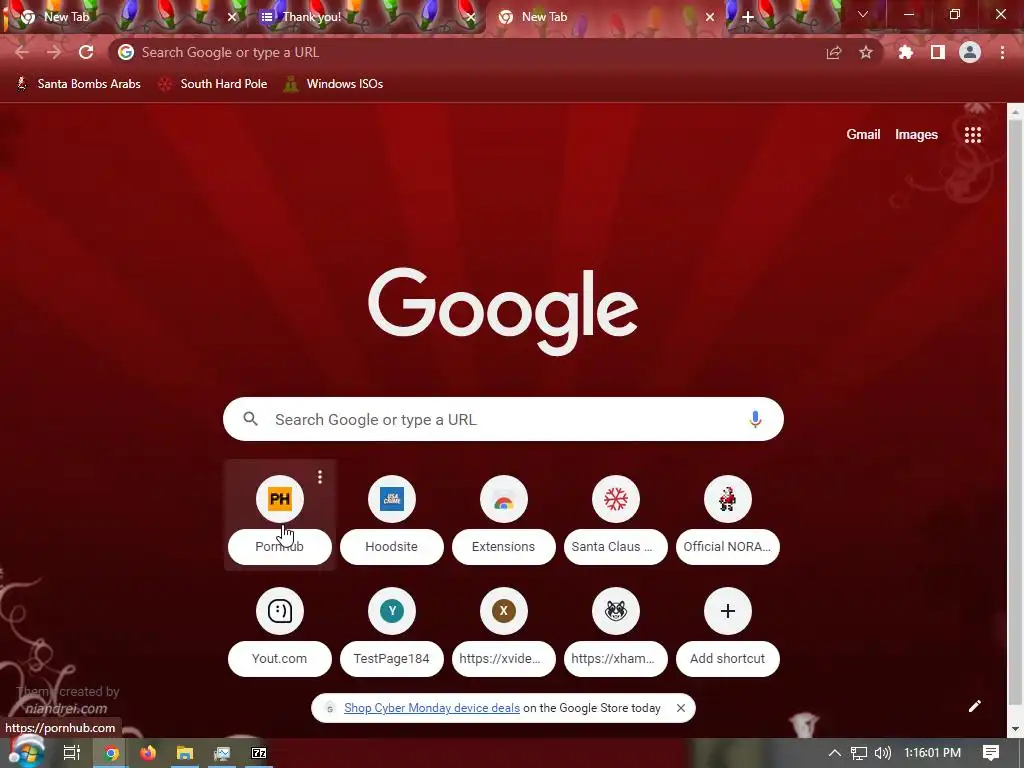Open File Explorer from the taskbar
This screenshot has height=768, width=1024.
tap(185, 753)
